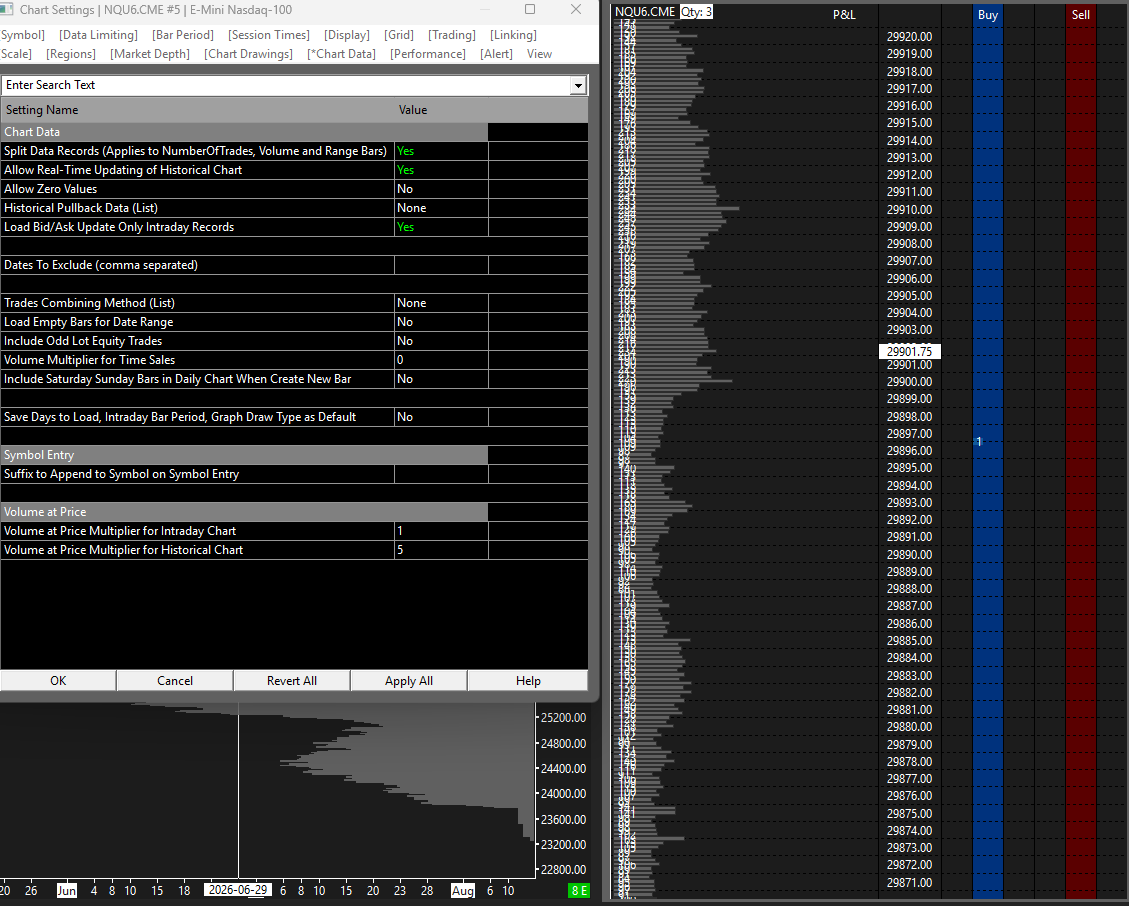Open the Linking tab
The image size is (1129, 906).
point(513,35)
